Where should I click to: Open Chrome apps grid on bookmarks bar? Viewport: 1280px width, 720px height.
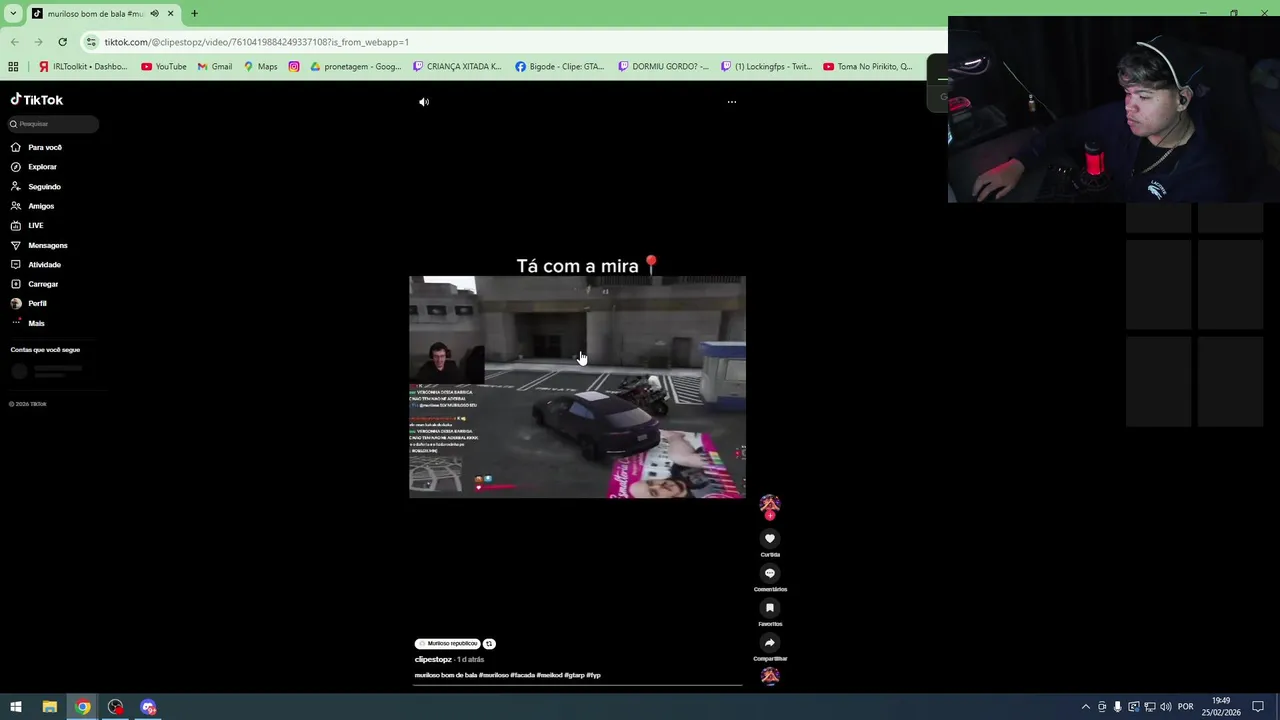(13, 67)
